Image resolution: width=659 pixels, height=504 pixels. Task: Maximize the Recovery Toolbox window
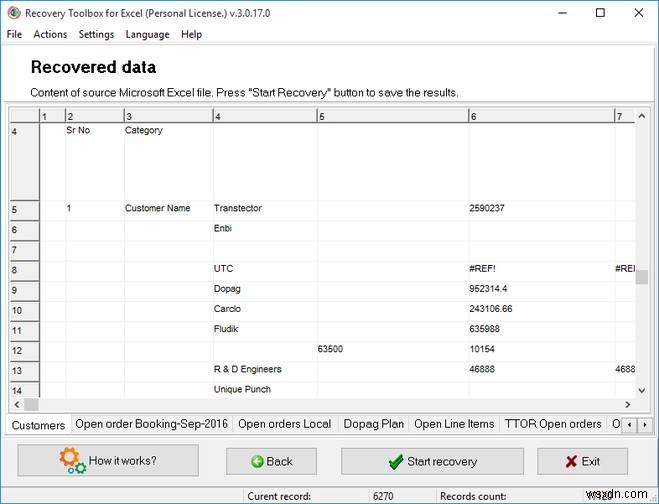point(600,13)
